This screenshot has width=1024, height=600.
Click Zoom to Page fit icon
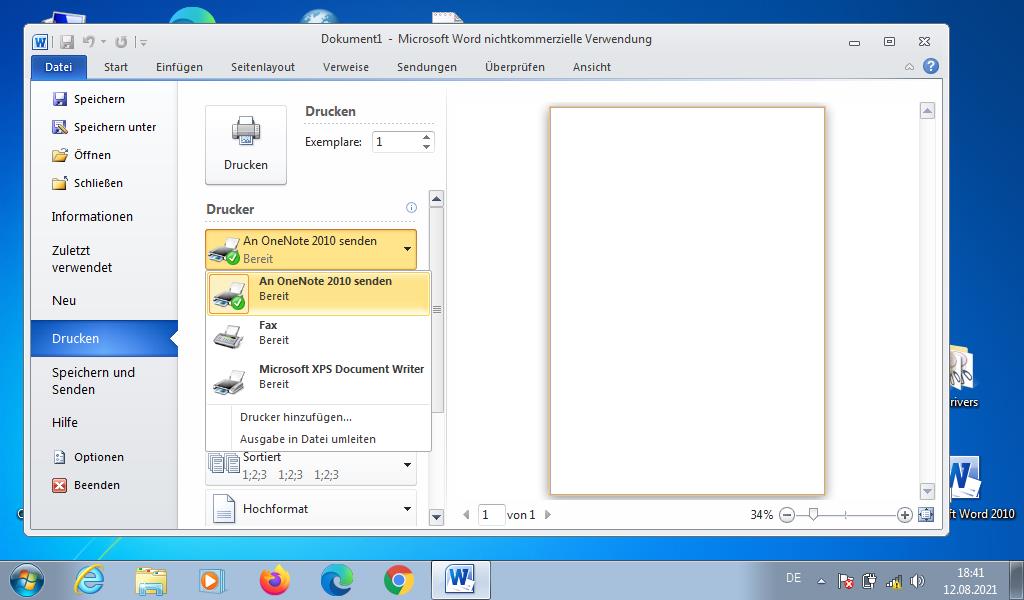925,514
